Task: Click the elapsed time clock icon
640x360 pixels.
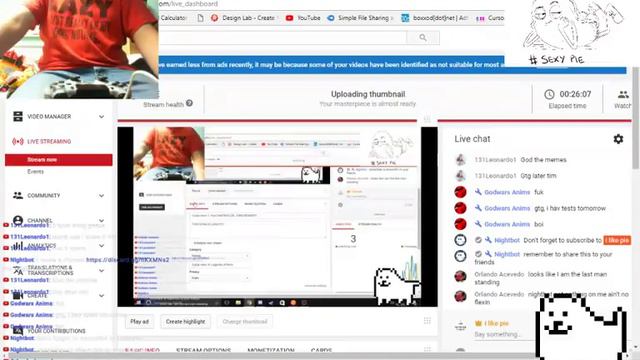Action: [x=549, y=94]
